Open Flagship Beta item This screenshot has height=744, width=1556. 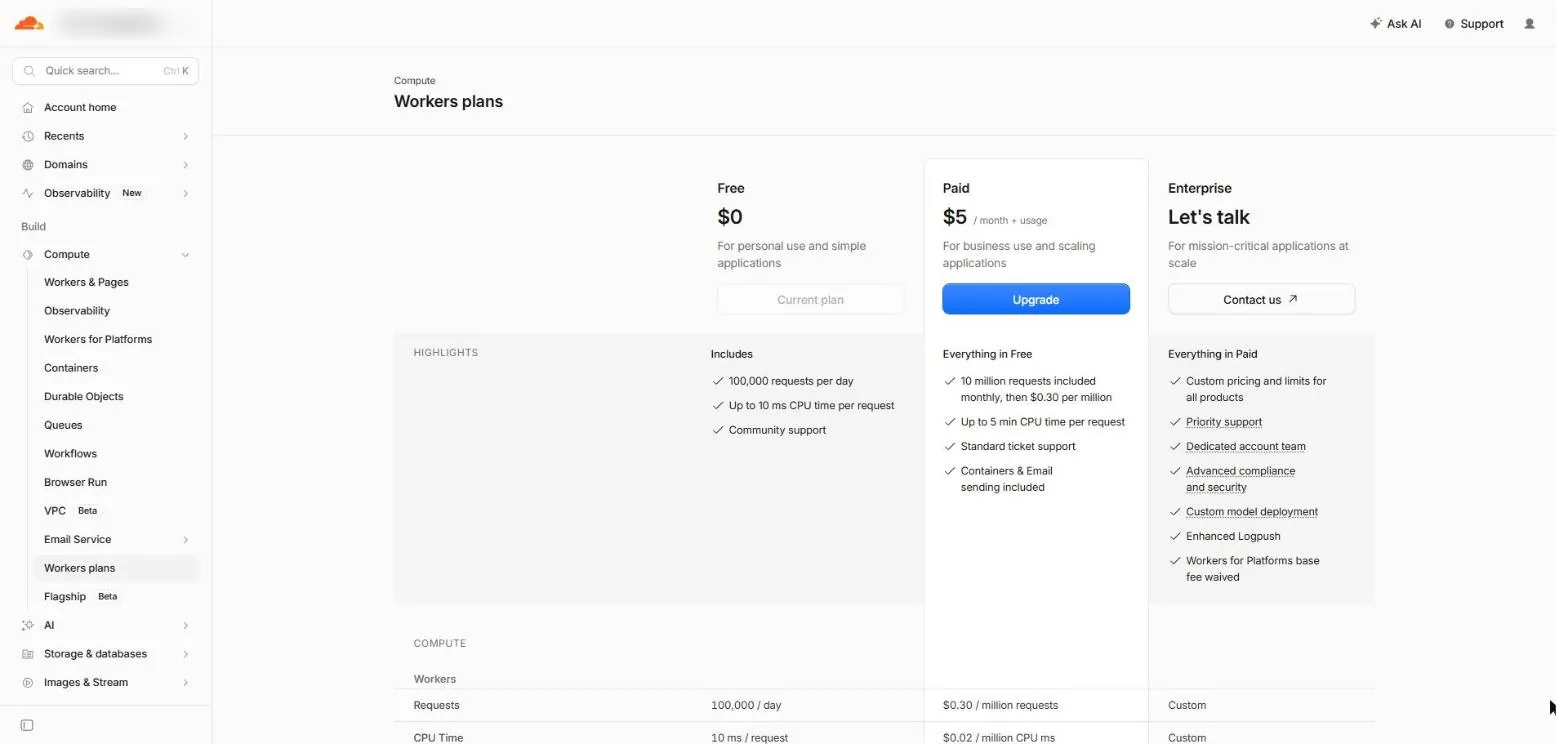(116, 596)
